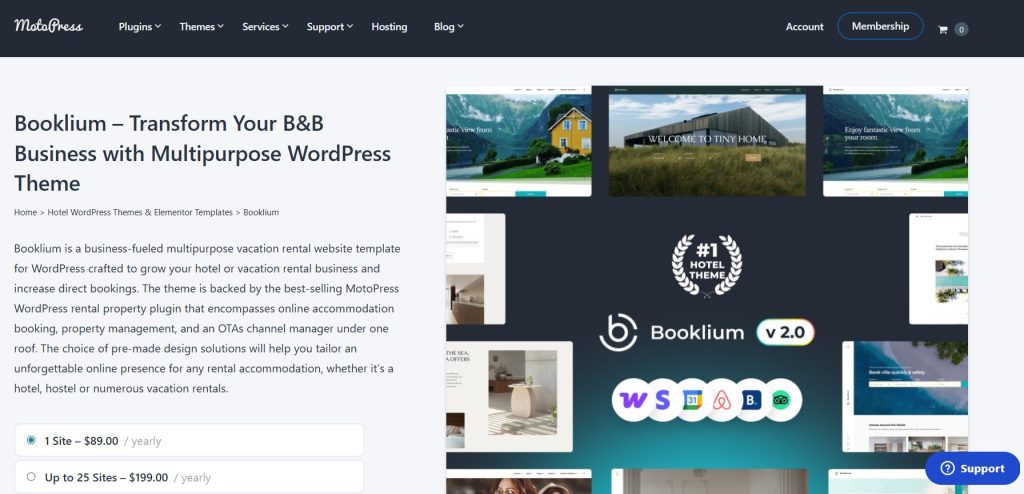This screenshot has width=1024, height=494.
Task: Open Hotel WordPress Themes & Elementor Templates breadcrumb
Action: point(140,212)
